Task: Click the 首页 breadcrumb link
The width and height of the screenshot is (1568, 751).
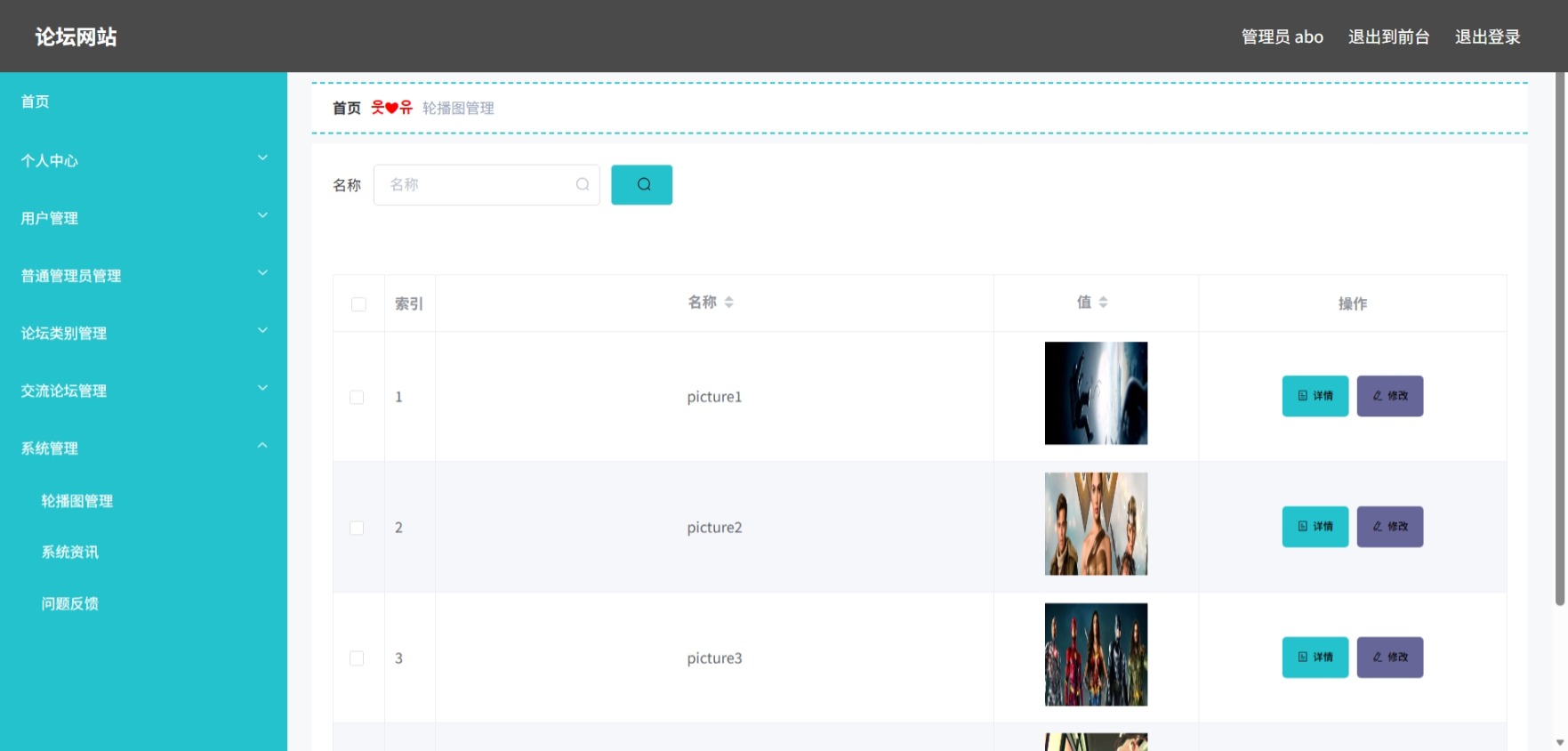Action: [x=347, y=109]
